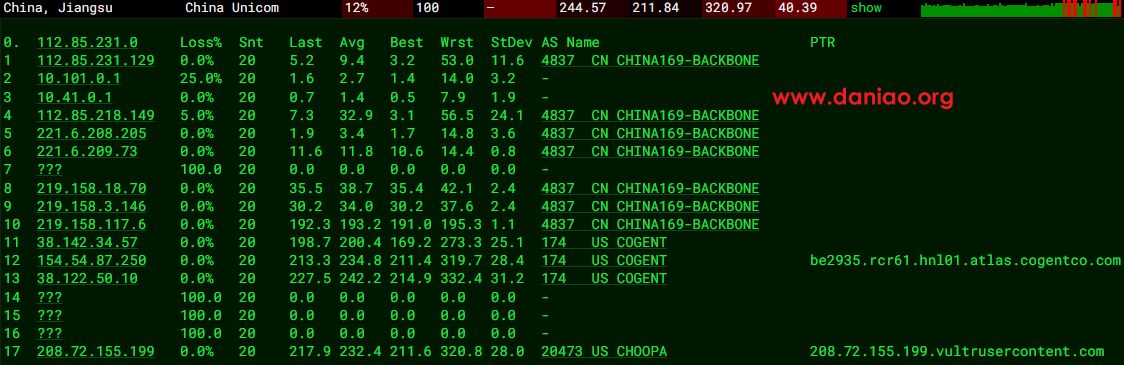This screenshot has height=365, width=1124.
Task: Click the Wrst column header
Action: [457, 42]
